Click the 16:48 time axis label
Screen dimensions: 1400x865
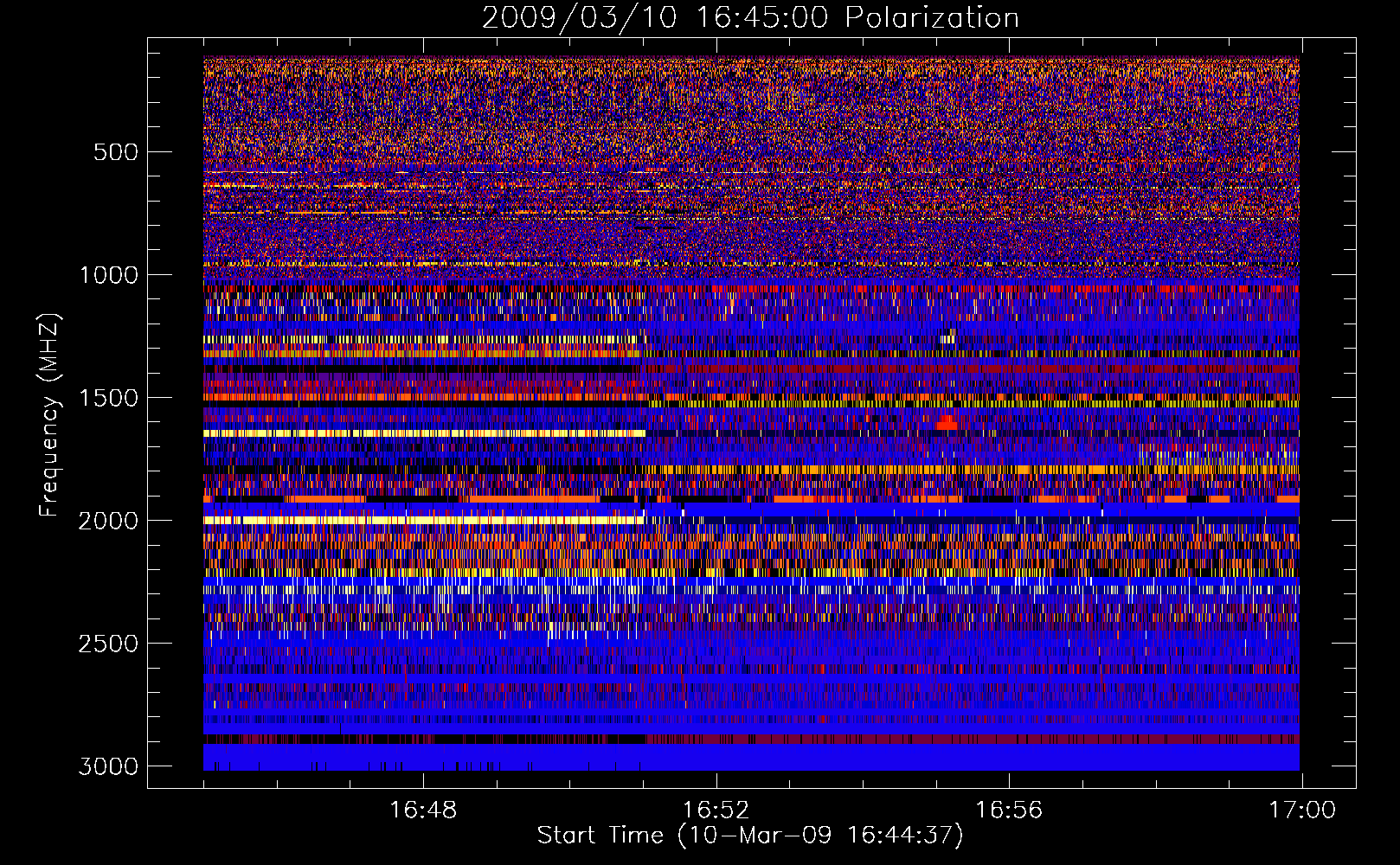[x=423, y=811]
